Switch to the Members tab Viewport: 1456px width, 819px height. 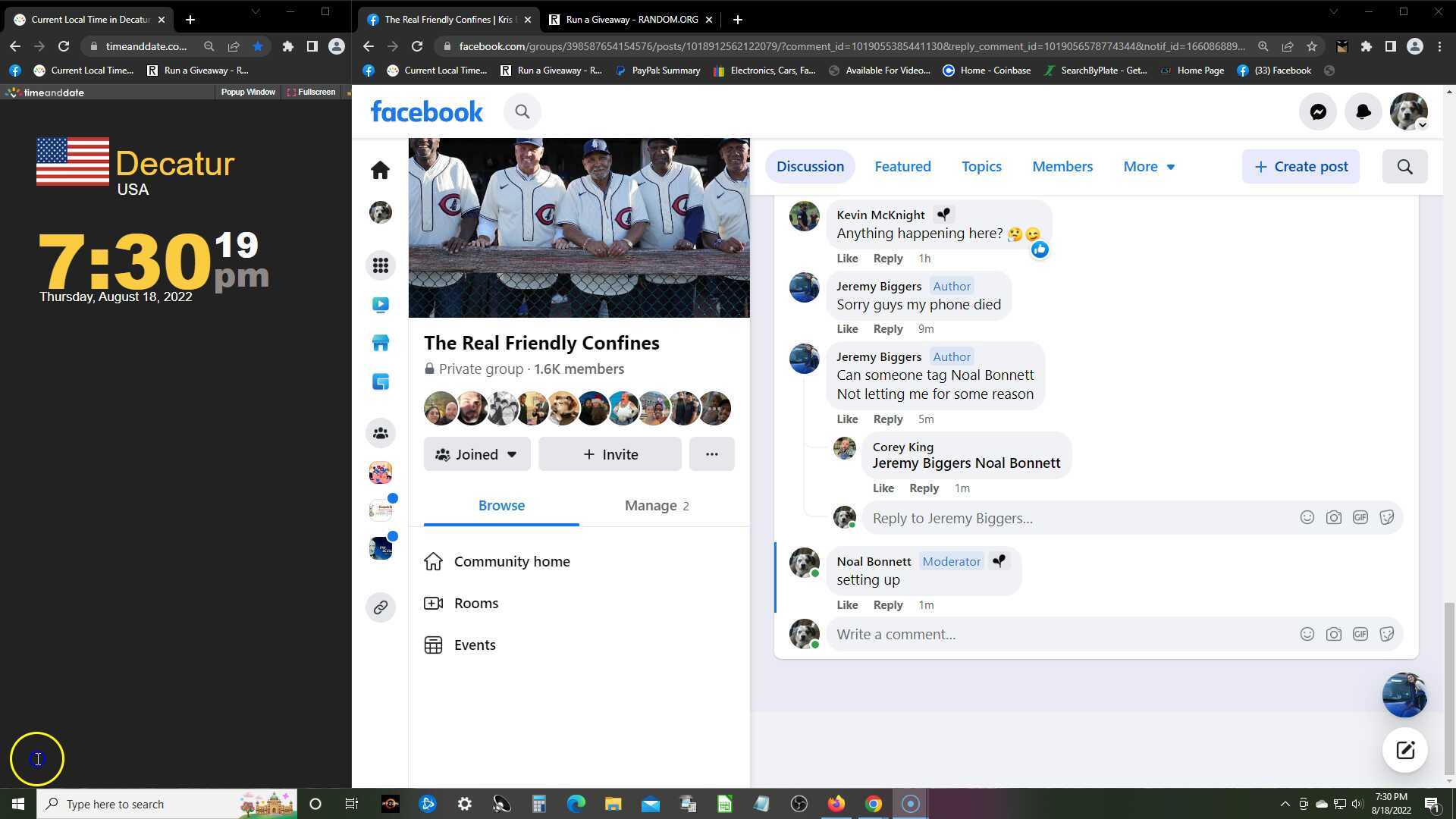1062,167
